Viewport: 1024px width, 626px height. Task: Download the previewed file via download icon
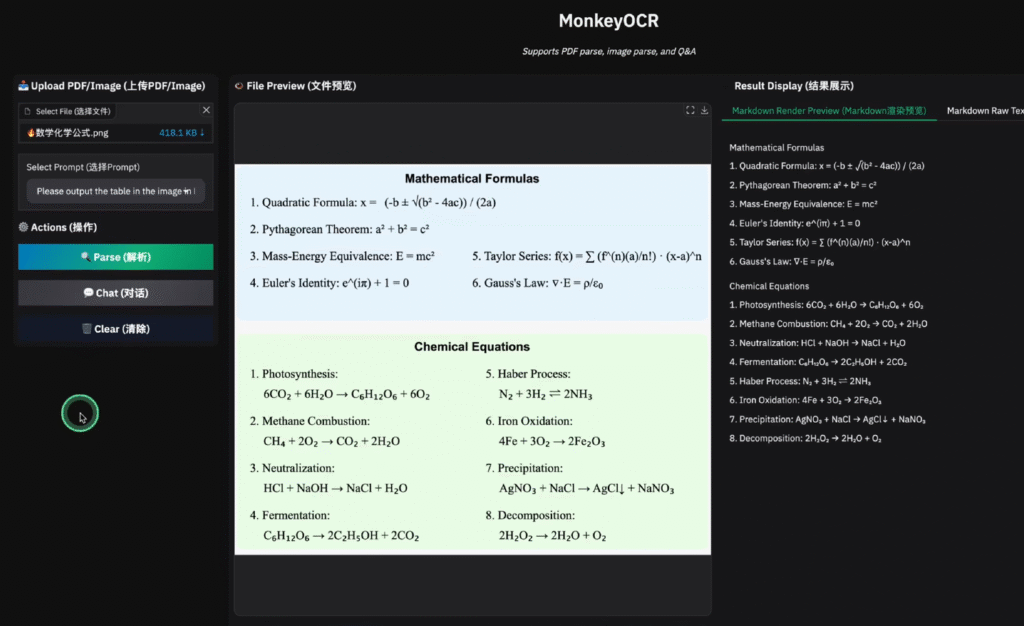(x=704, y=110)
